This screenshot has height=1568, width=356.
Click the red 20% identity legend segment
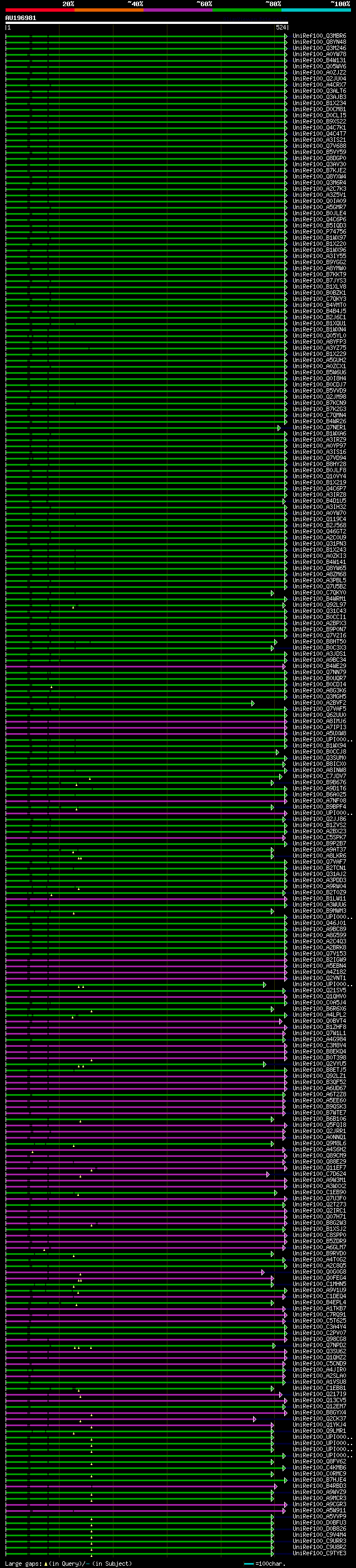[x=39, y=10]
